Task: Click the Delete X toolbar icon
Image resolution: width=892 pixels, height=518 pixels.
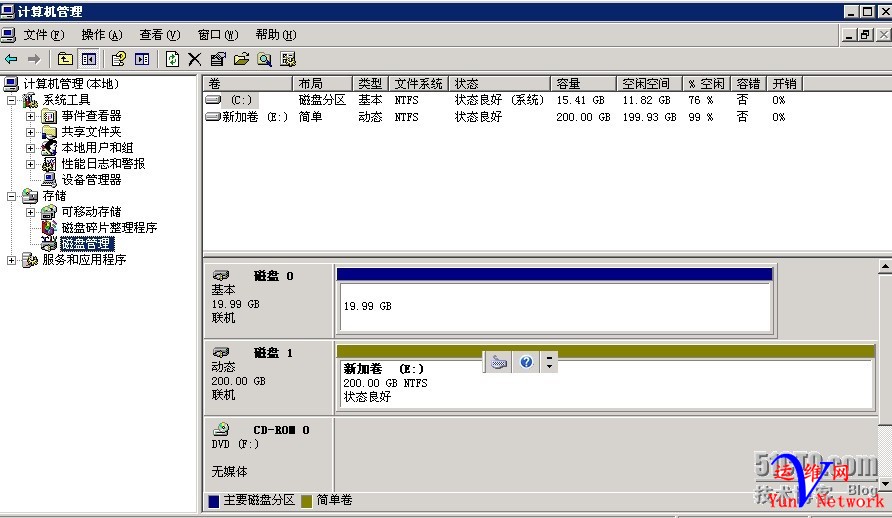Action: [195, 59]
